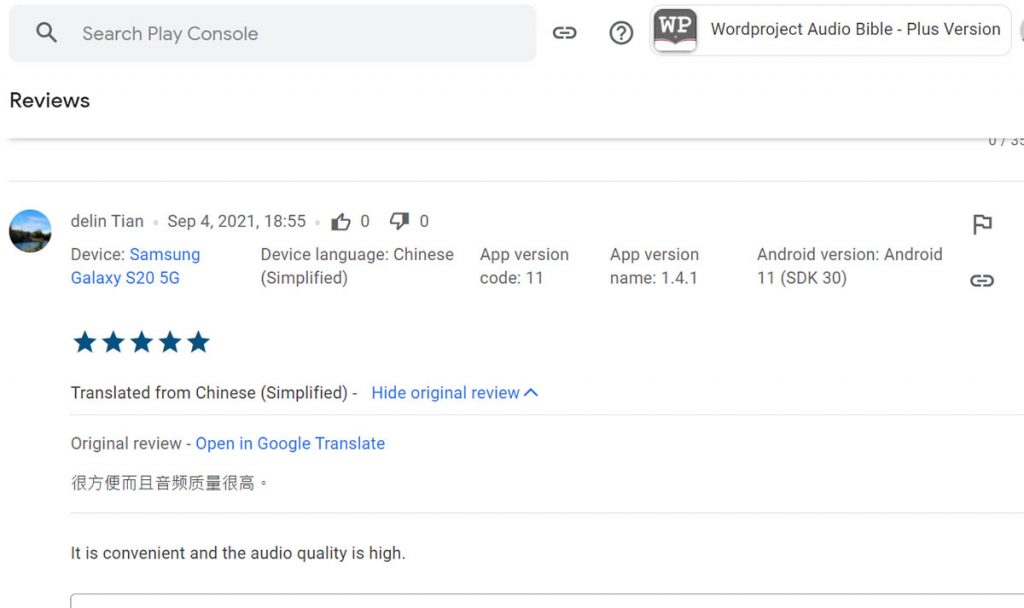This screenshot has height=608, width=1024.
Task: Give the review a thumbs down
Action: (400, 221)
